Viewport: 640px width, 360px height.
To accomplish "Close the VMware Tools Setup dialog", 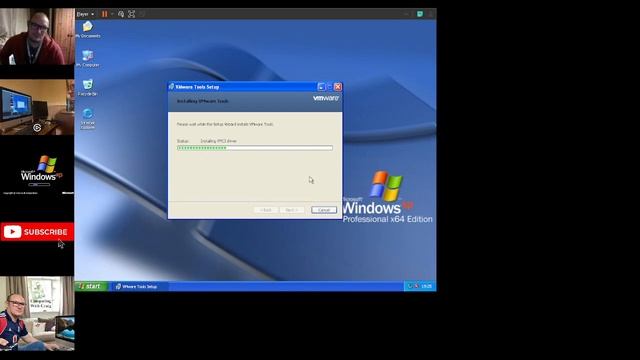I will pos(338,87).
